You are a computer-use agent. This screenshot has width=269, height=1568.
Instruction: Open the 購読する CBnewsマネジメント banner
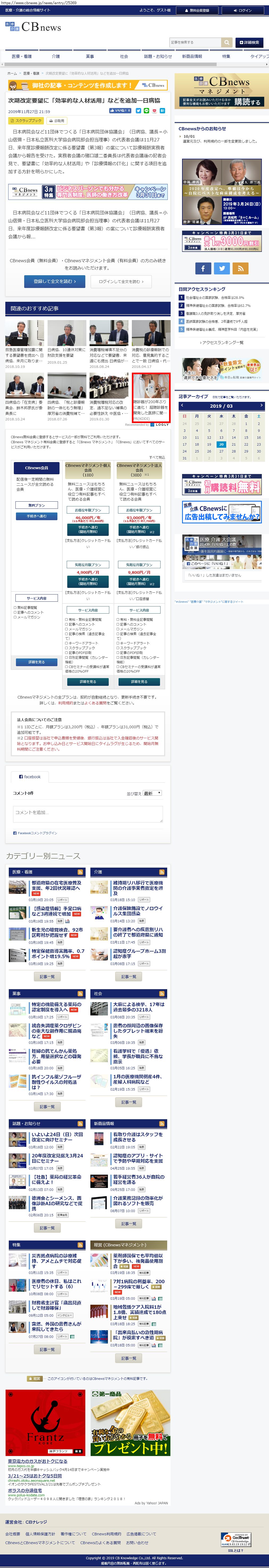point(221,91)
